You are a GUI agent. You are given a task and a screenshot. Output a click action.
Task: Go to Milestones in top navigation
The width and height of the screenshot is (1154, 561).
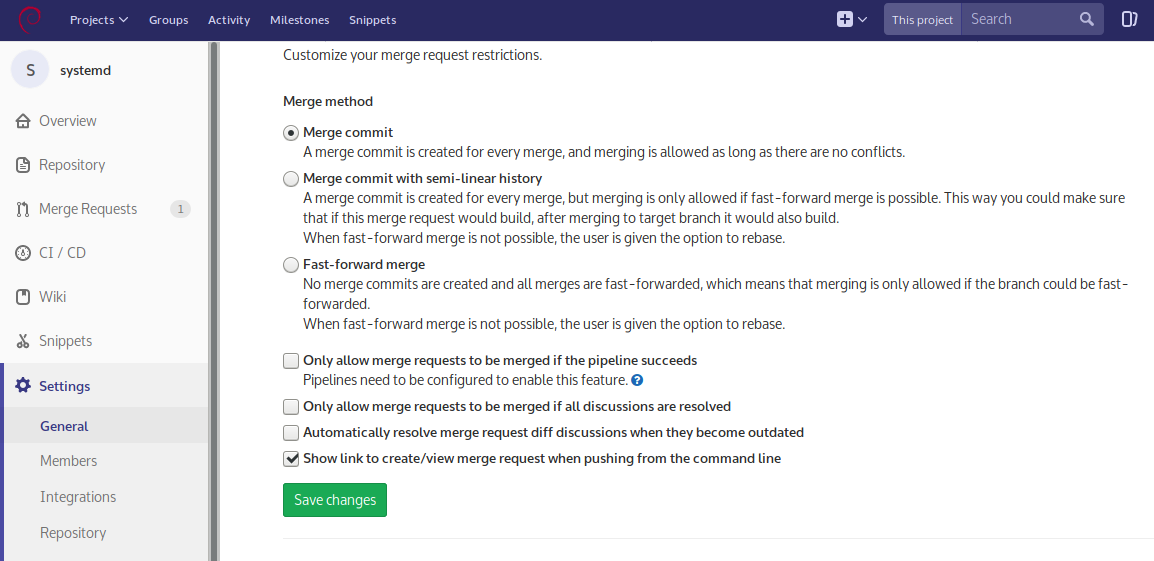[x=300, y=20]
